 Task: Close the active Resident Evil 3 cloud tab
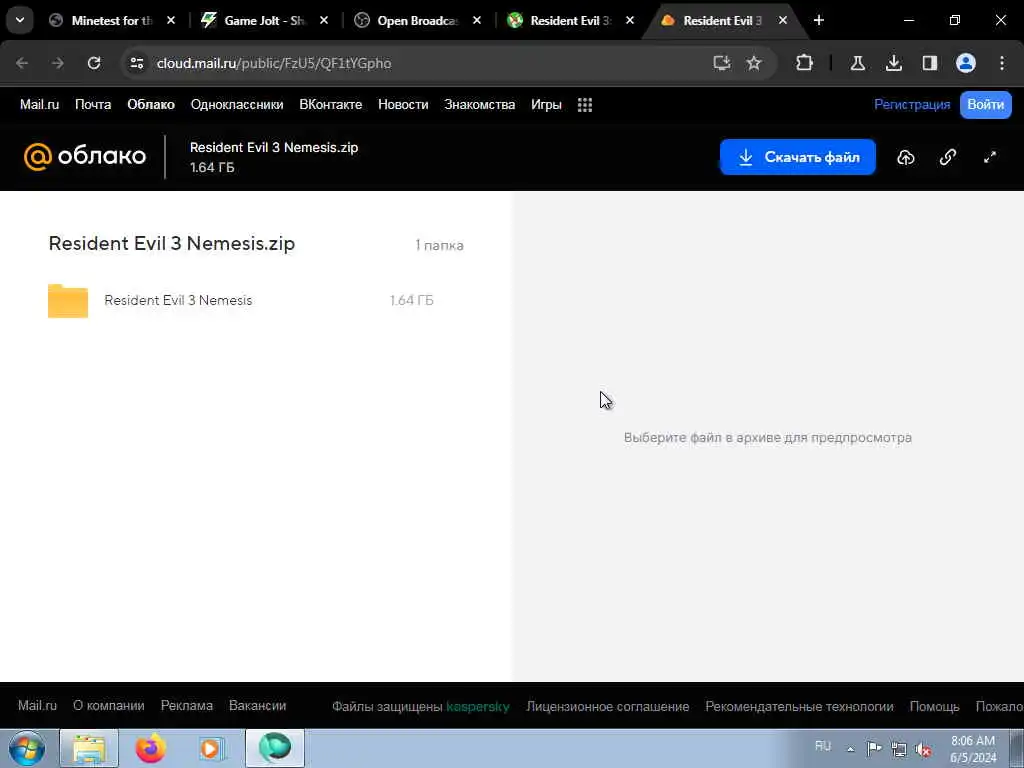coord(782,20)
